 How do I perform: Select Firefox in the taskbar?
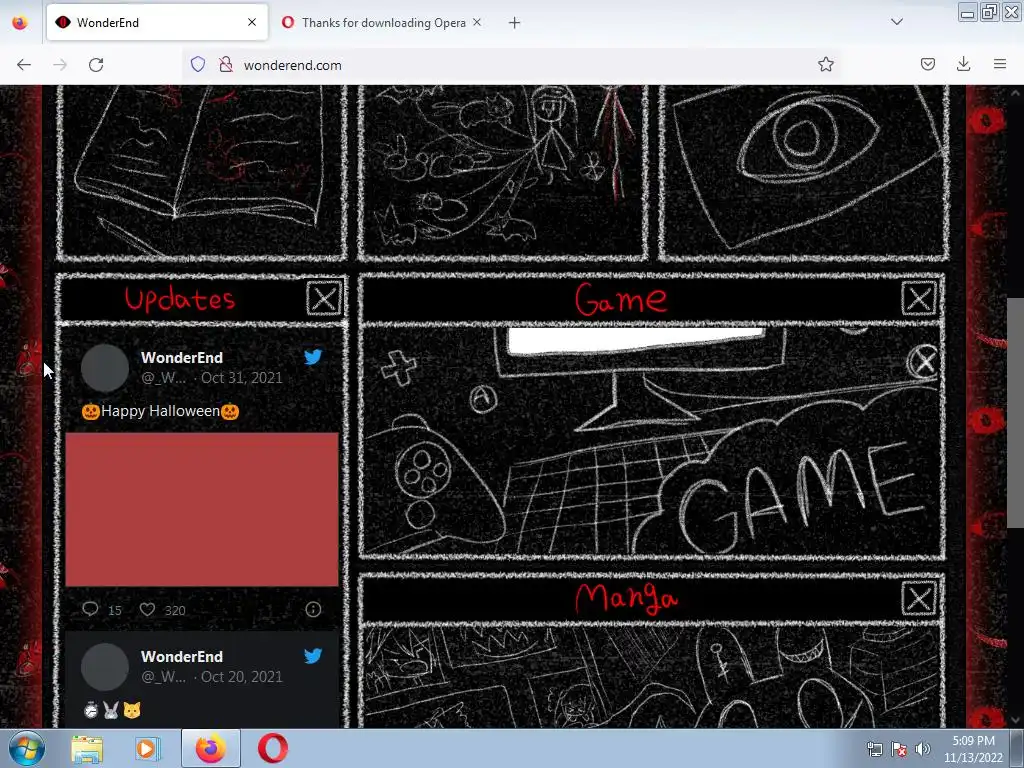[x=211, y=748]
